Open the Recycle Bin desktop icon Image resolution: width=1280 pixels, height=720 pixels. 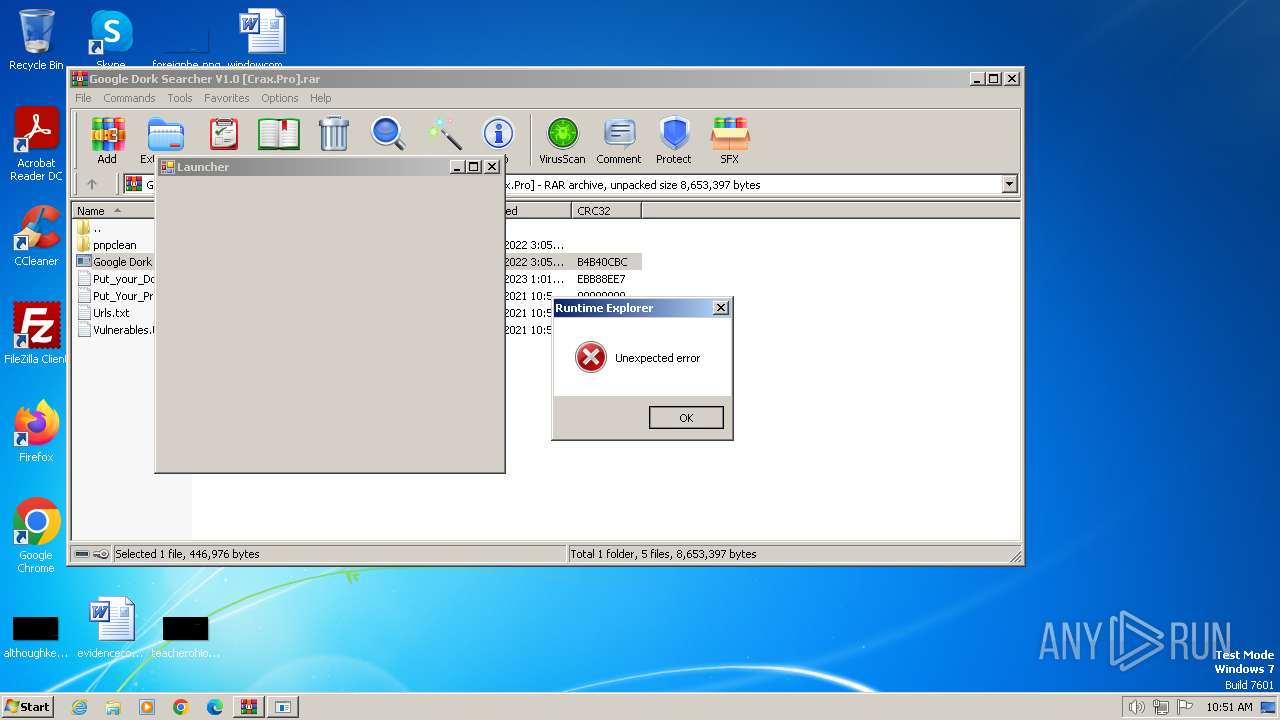point(36,40)
